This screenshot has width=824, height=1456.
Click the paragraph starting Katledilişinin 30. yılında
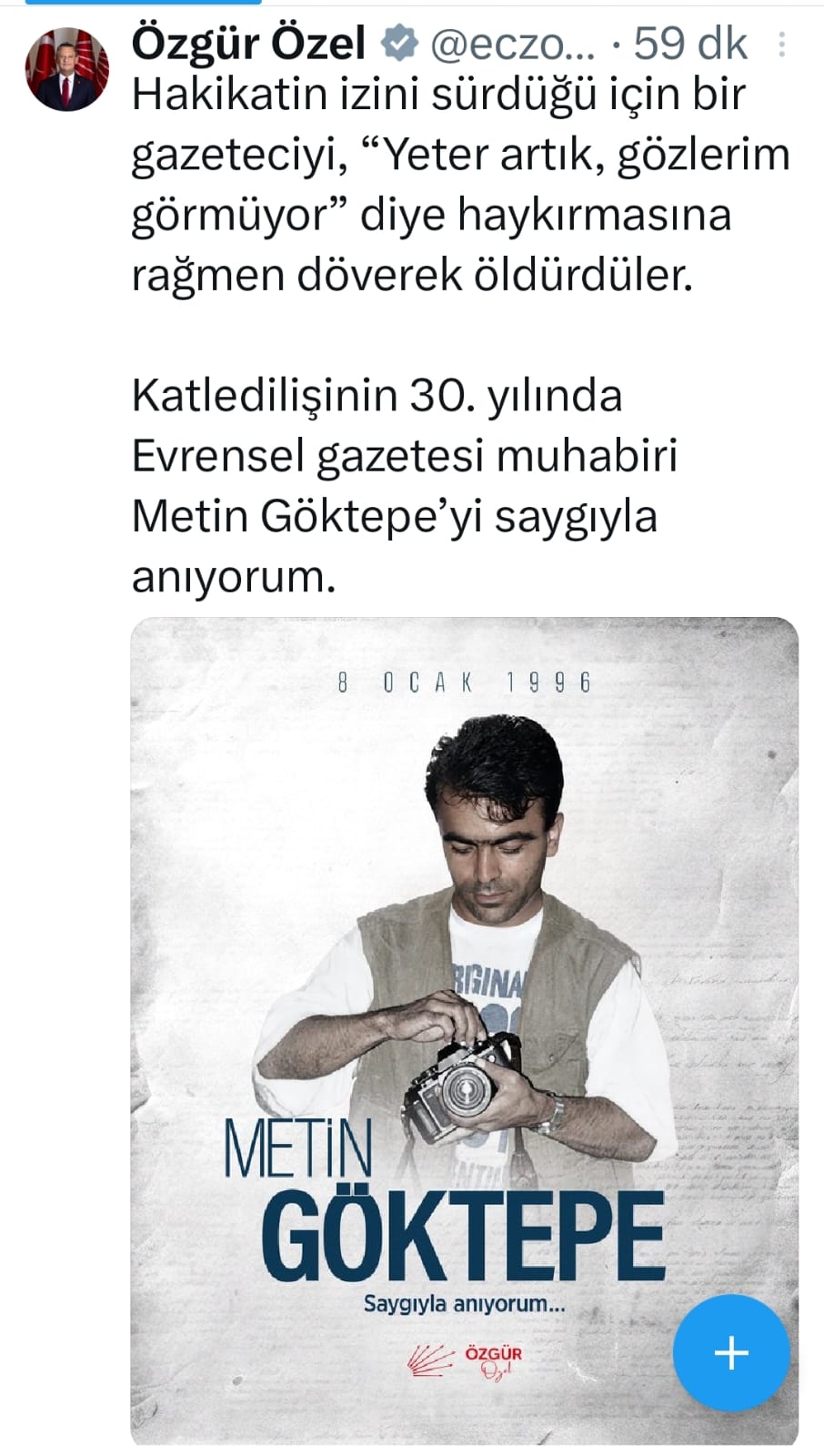pos(405,486)
